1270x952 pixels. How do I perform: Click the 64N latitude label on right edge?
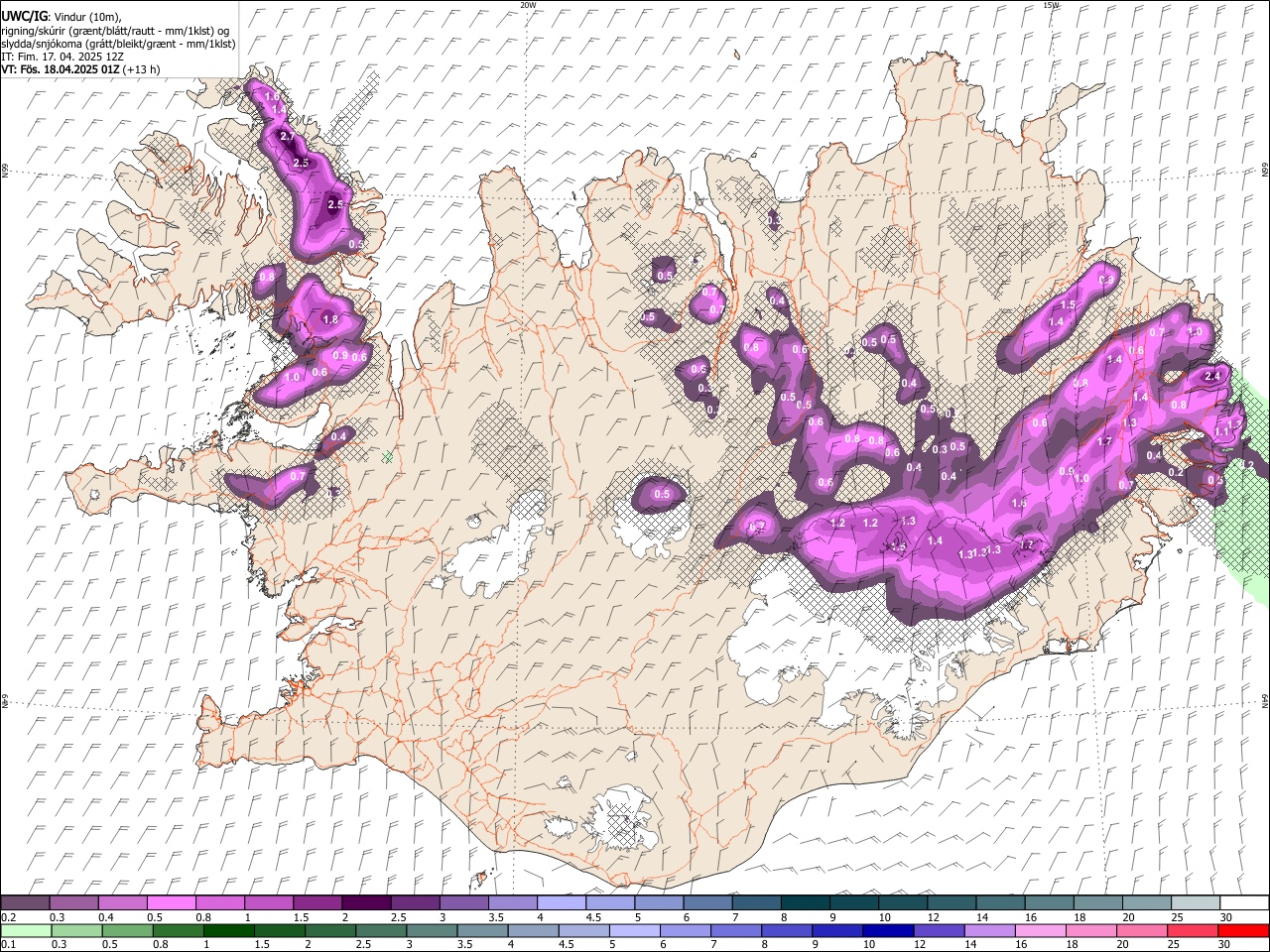click(x=1265, y=700)
